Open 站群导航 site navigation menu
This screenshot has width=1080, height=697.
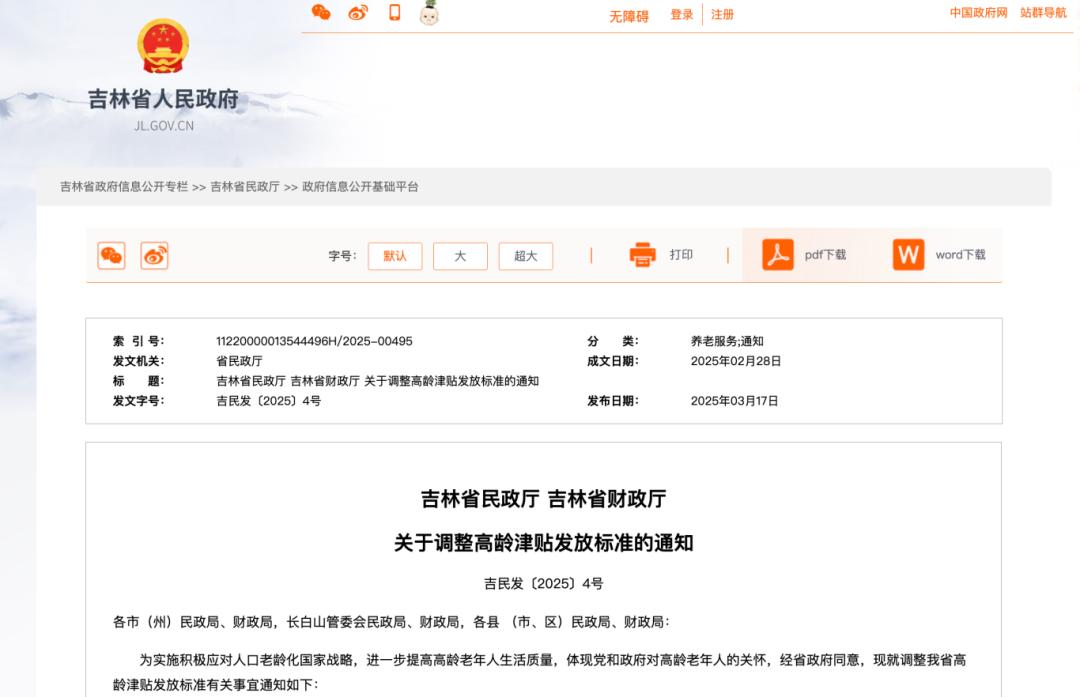[x=1043, y=13]
